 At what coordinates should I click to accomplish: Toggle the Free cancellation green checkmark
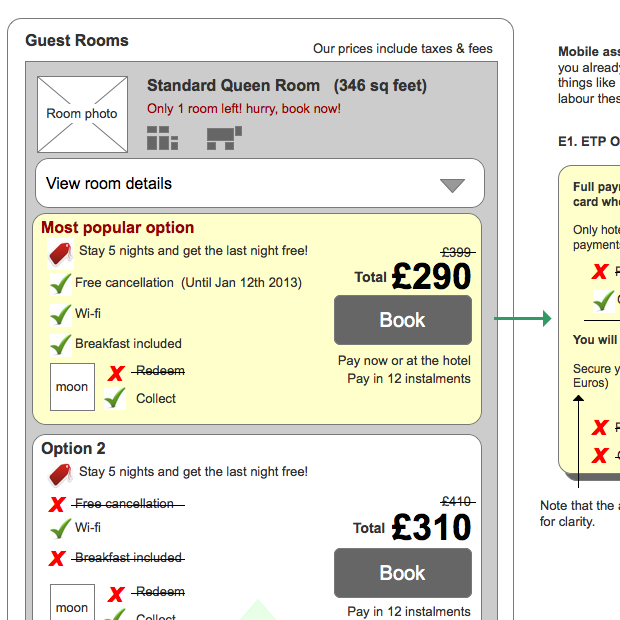pyautogui.click(x=60, y=284)
